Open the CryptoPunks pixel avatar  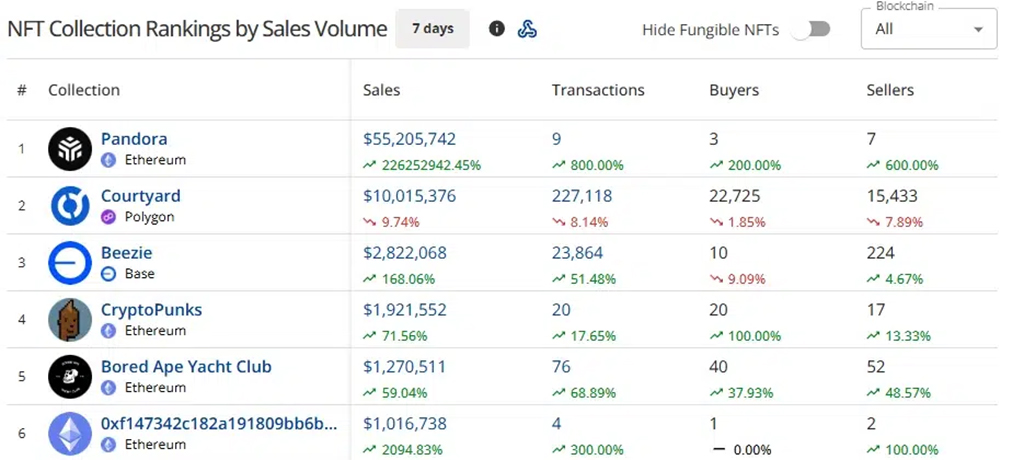[70, 320]
